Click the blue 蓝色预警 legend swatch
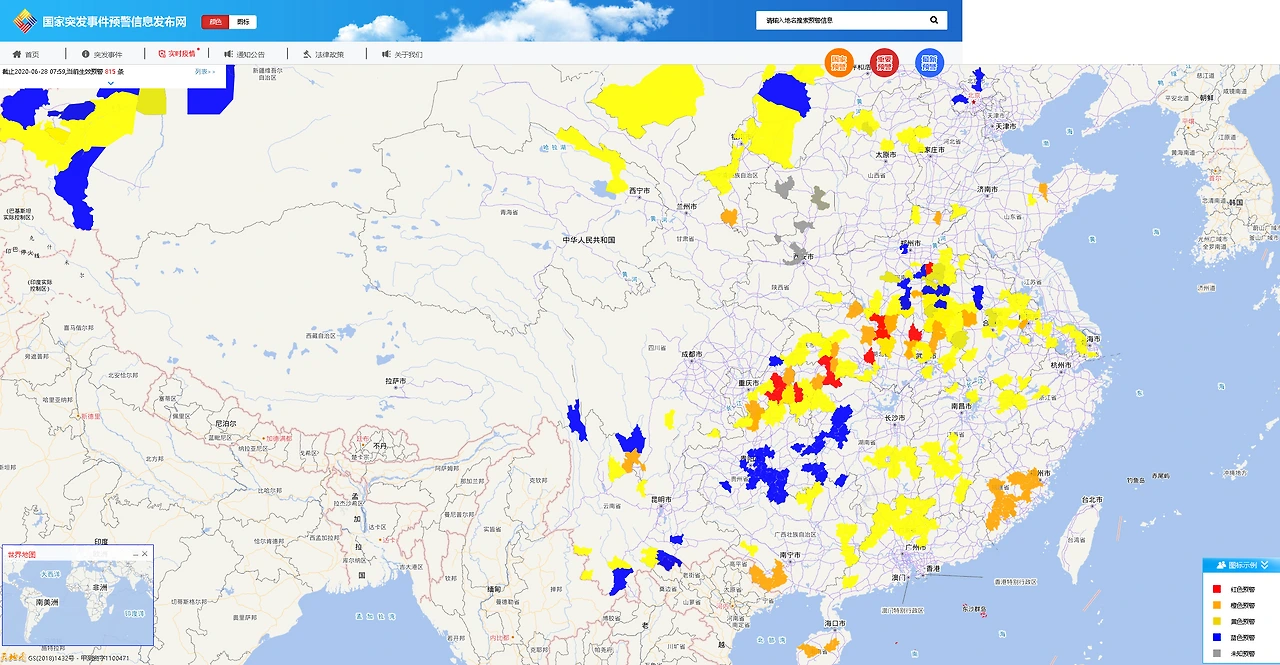The width and height of the screenshot is (1280, 665). click(1217, 637)
